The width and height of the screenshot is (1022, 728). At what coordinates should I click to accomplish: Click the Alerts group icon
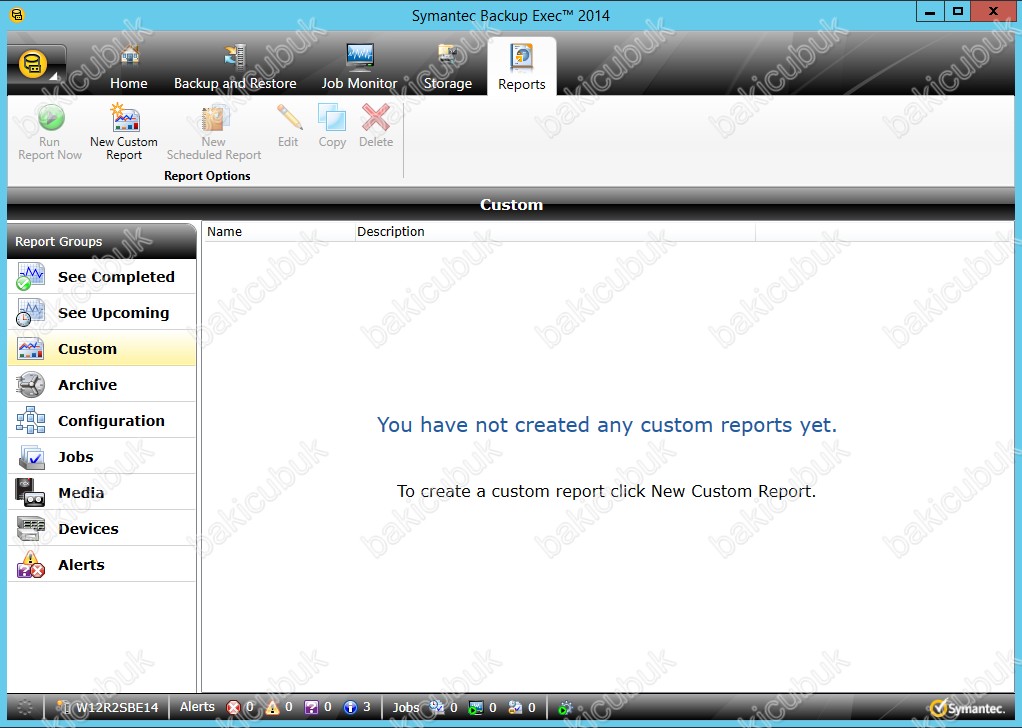pyautogui.click(x=30, y=564)
